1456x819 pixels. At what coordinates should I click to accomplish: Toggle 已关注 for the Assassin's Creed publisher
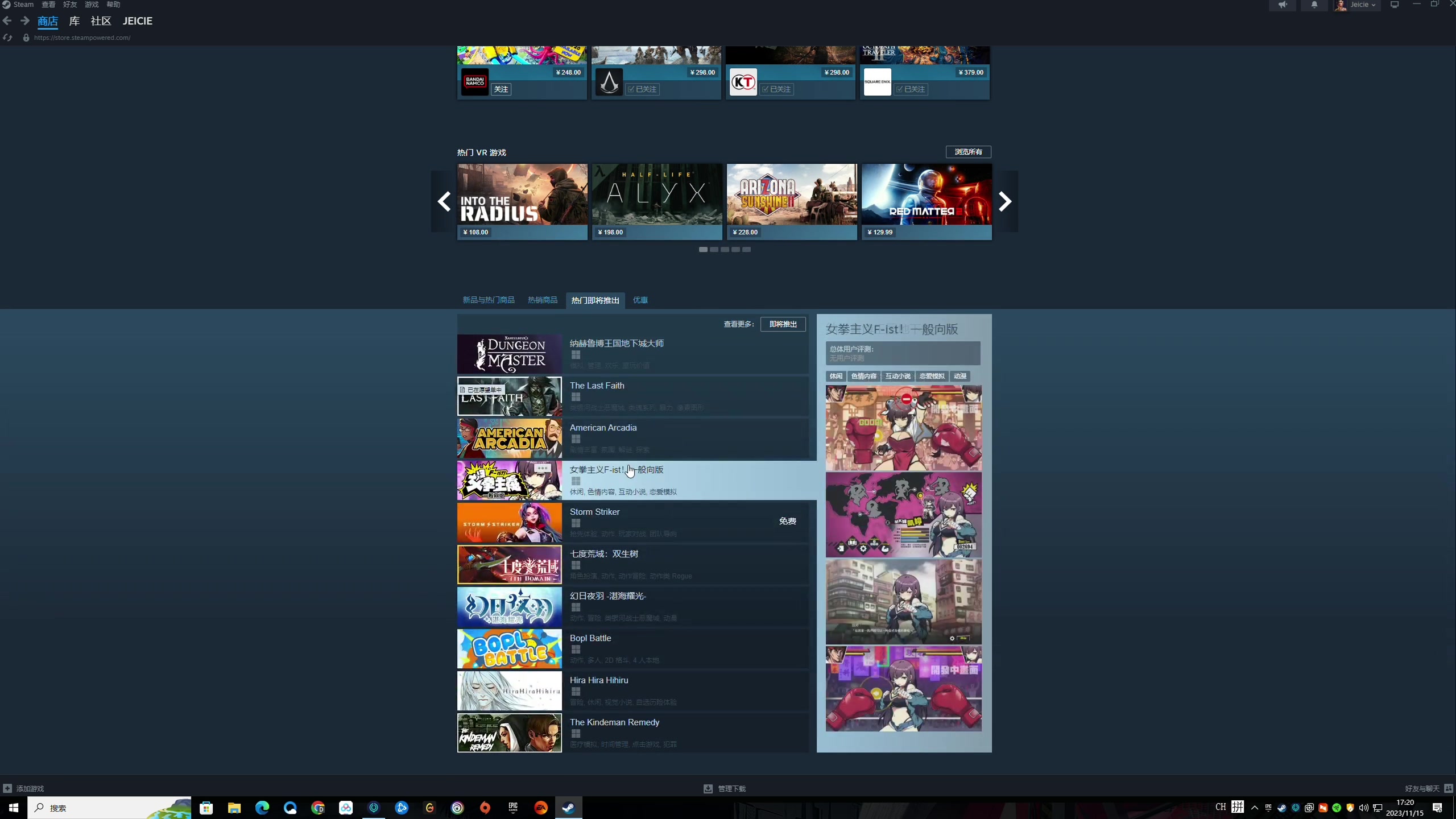(643, 89)
